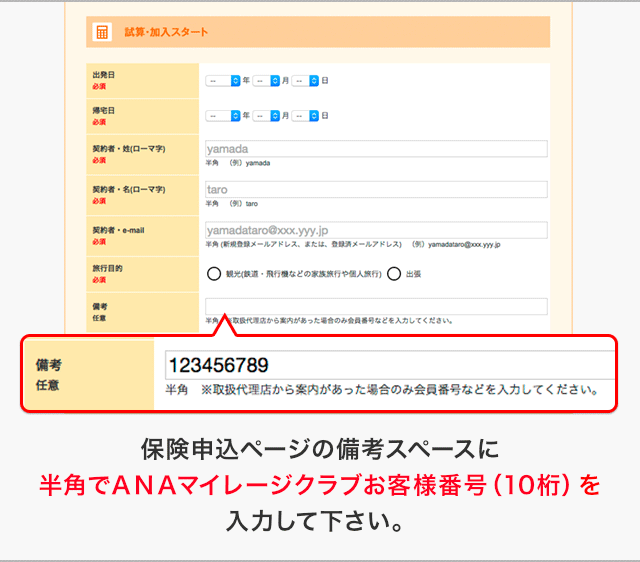
Task: Click the 契約者・e-mail row label
Action: pyautogui.click(x=118, y=229)
